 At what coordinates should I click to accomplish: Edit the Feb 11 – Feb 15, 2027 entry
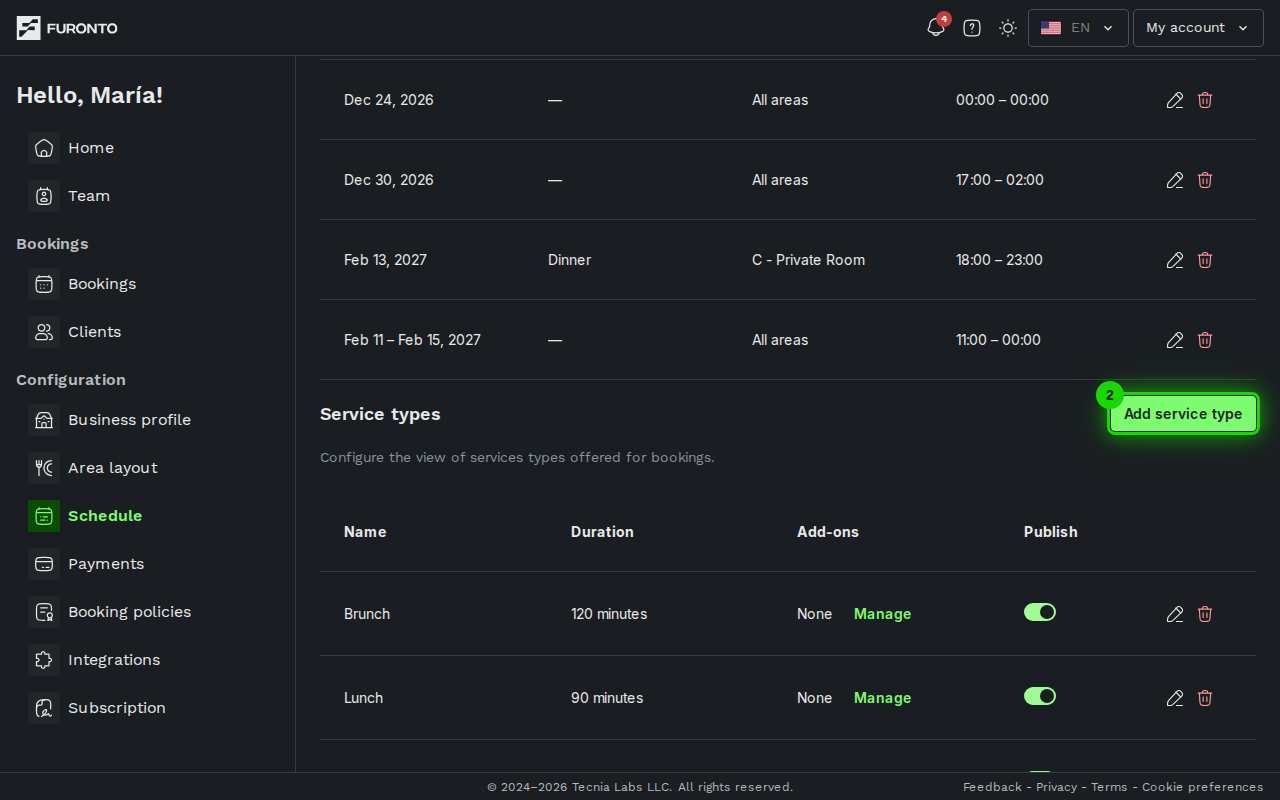pos(1175,340)
